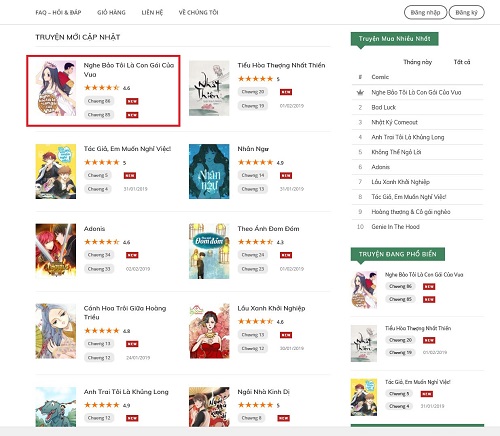Open the Adonis cover image
500x436 pixels.
(56, 251)
